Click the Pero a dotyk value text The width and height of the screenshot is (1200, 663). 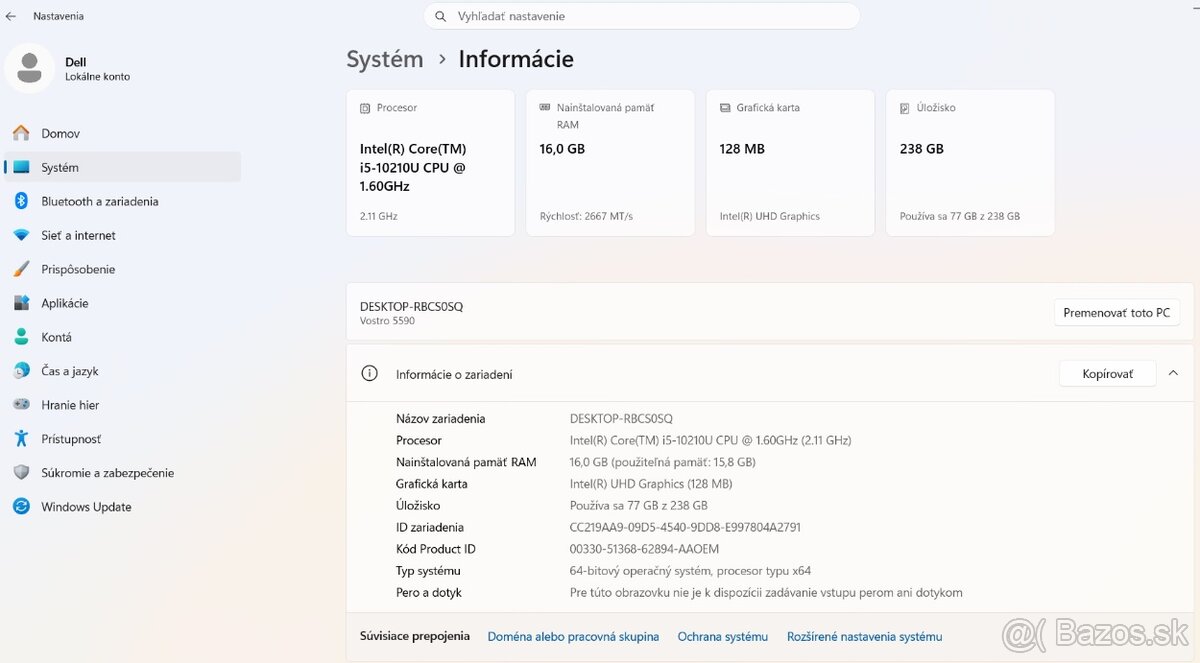[766, 593]
